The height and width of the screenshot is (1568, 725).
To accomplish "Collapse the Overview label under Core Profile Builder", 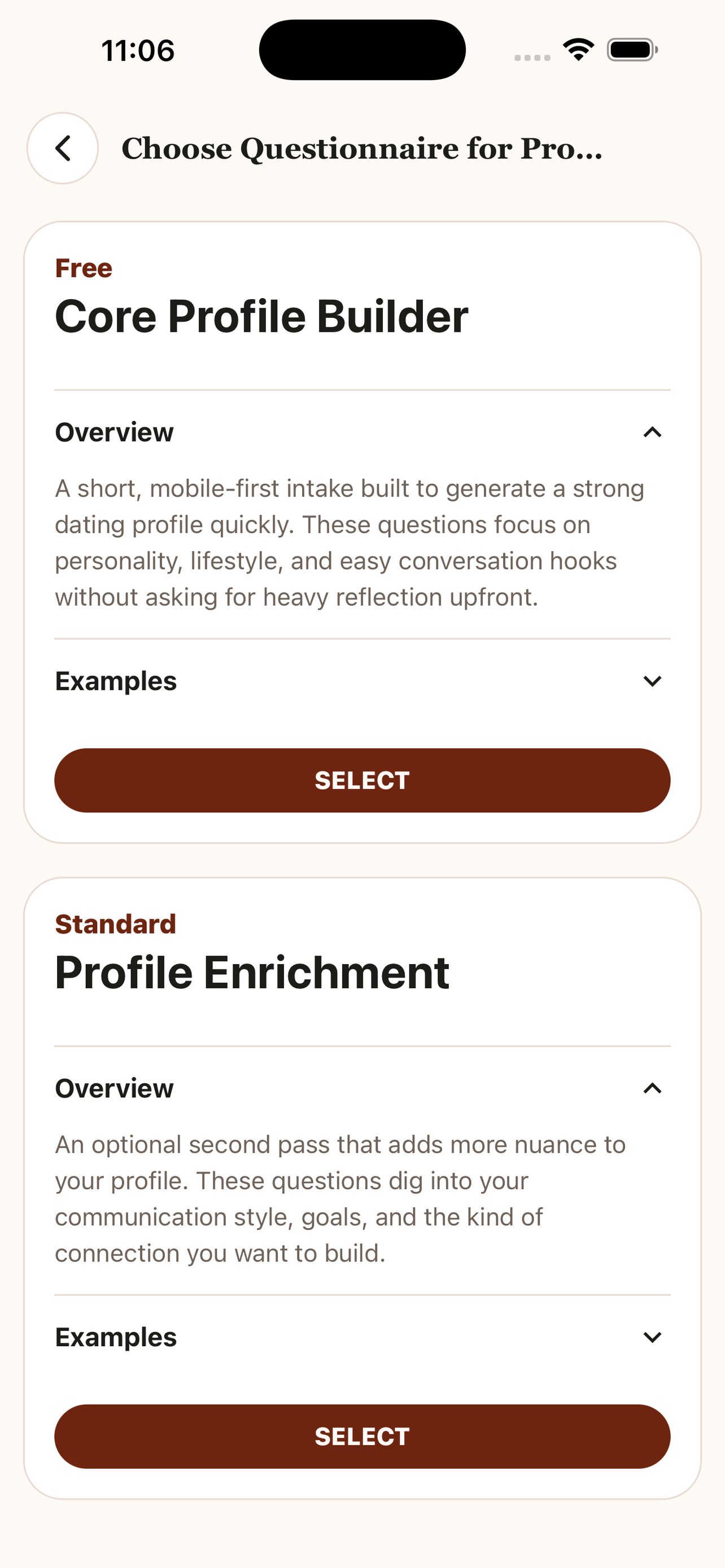I will coord(115,432).
